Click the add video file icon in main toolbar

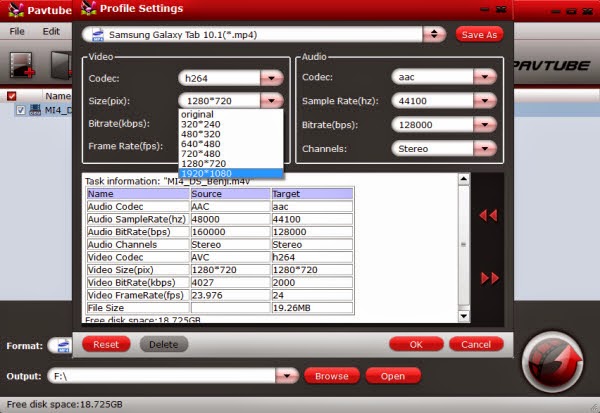pyautogui.click(x=22, y=65)
